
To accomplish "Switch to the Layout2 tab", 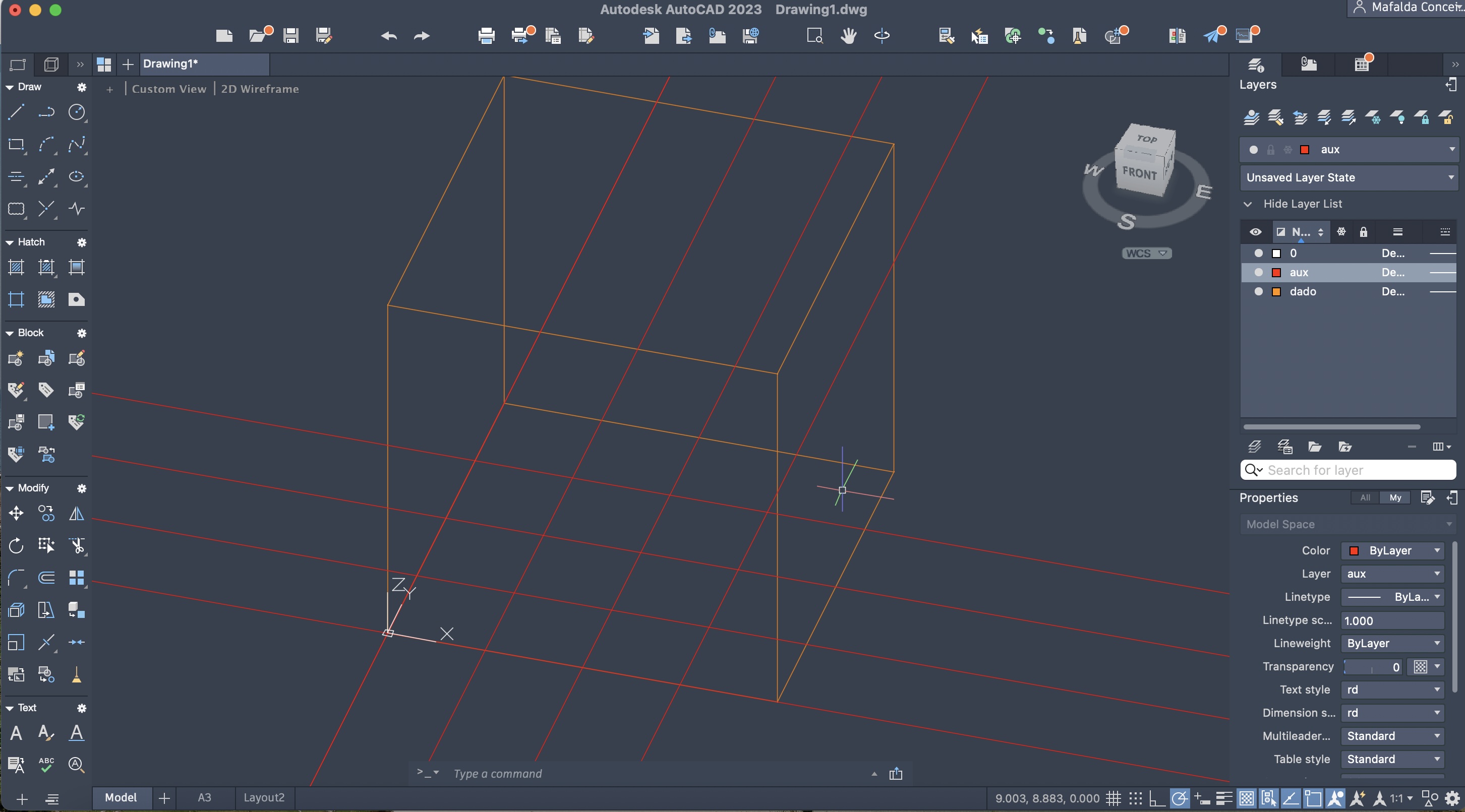I will coord(264,797).
